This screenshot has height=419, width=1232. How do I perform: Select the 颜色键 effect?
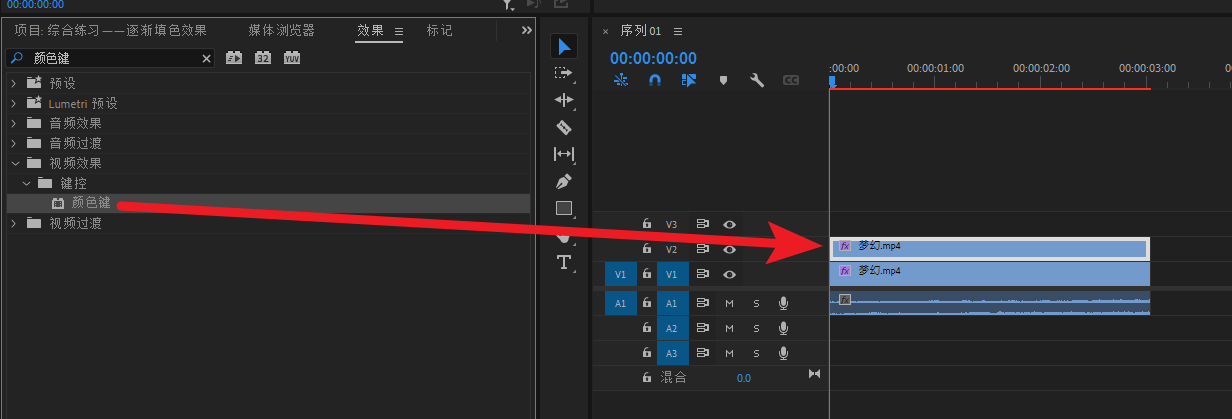click(91, 203)
